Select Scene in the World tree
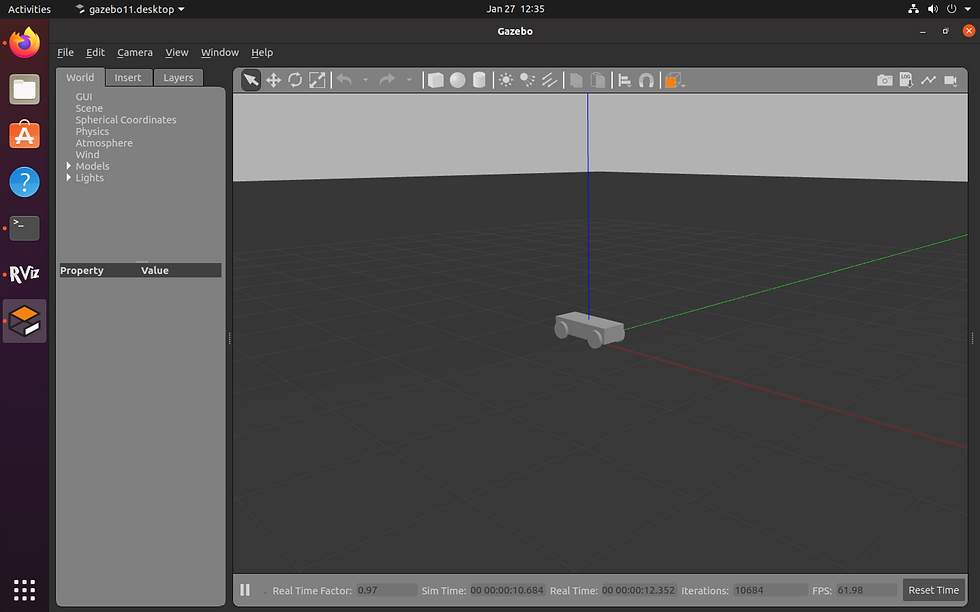 (89, 108)
